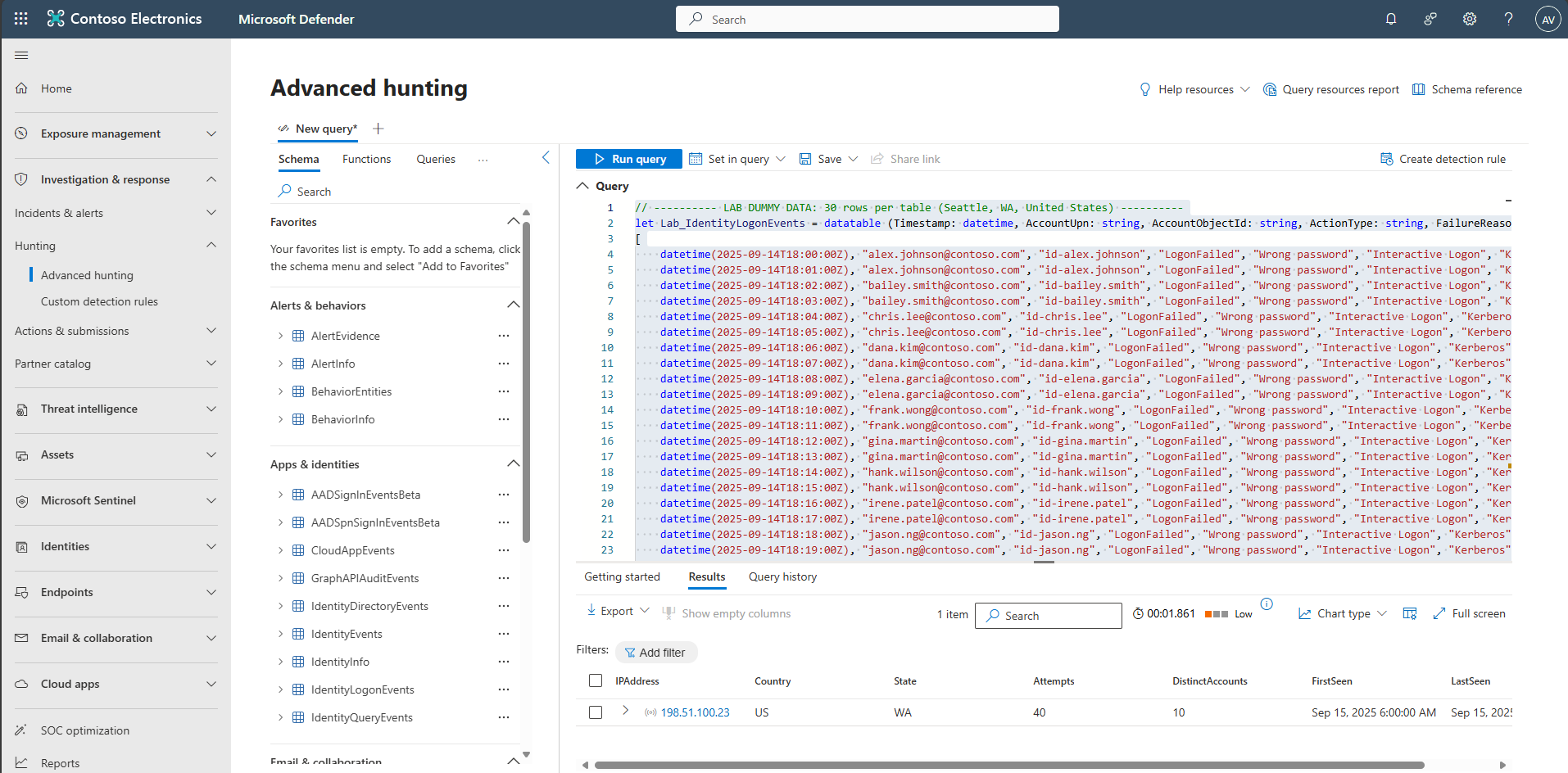Collapse the Query editor section
This screenshot has width=1568, height=773.
(582, 186)
